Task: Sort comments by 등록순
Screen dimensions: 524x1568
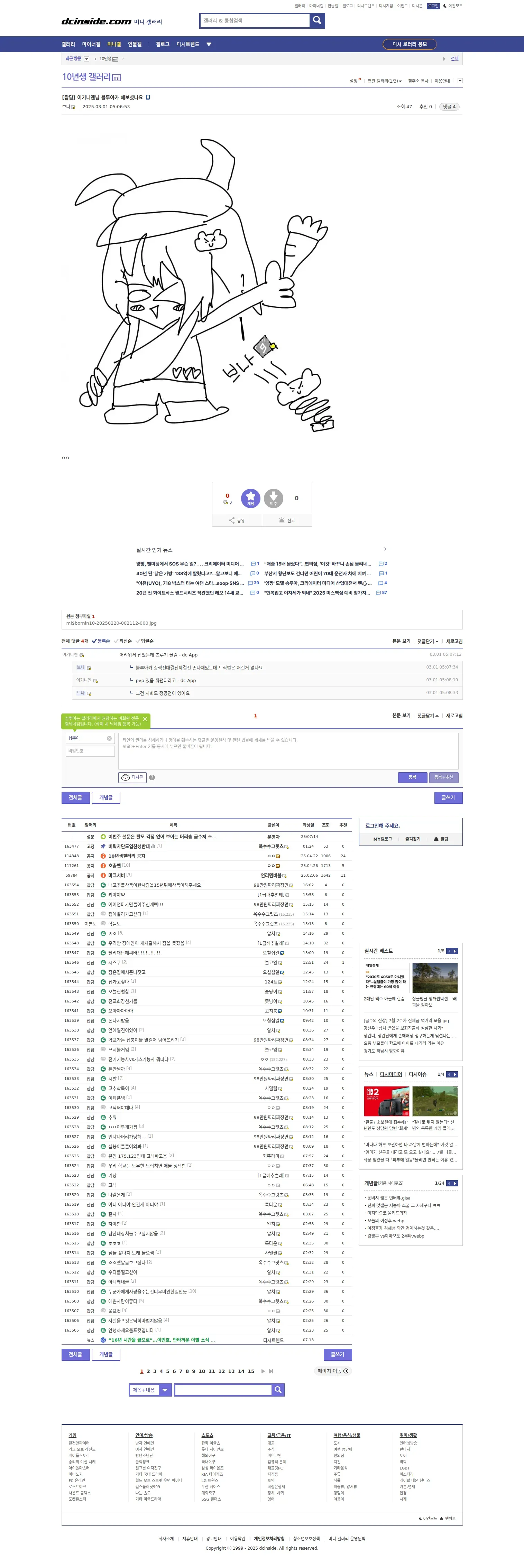Action: (101, 641)
